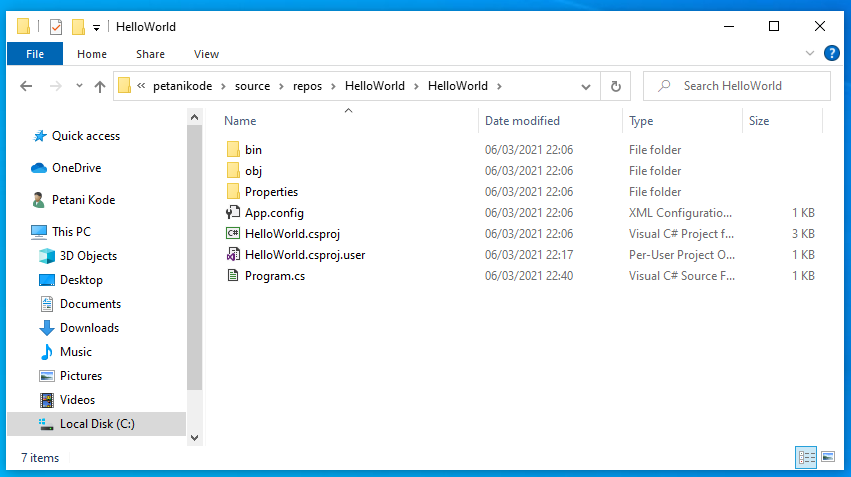
Task: Select the App.config file icon
Action: [233, 213]
